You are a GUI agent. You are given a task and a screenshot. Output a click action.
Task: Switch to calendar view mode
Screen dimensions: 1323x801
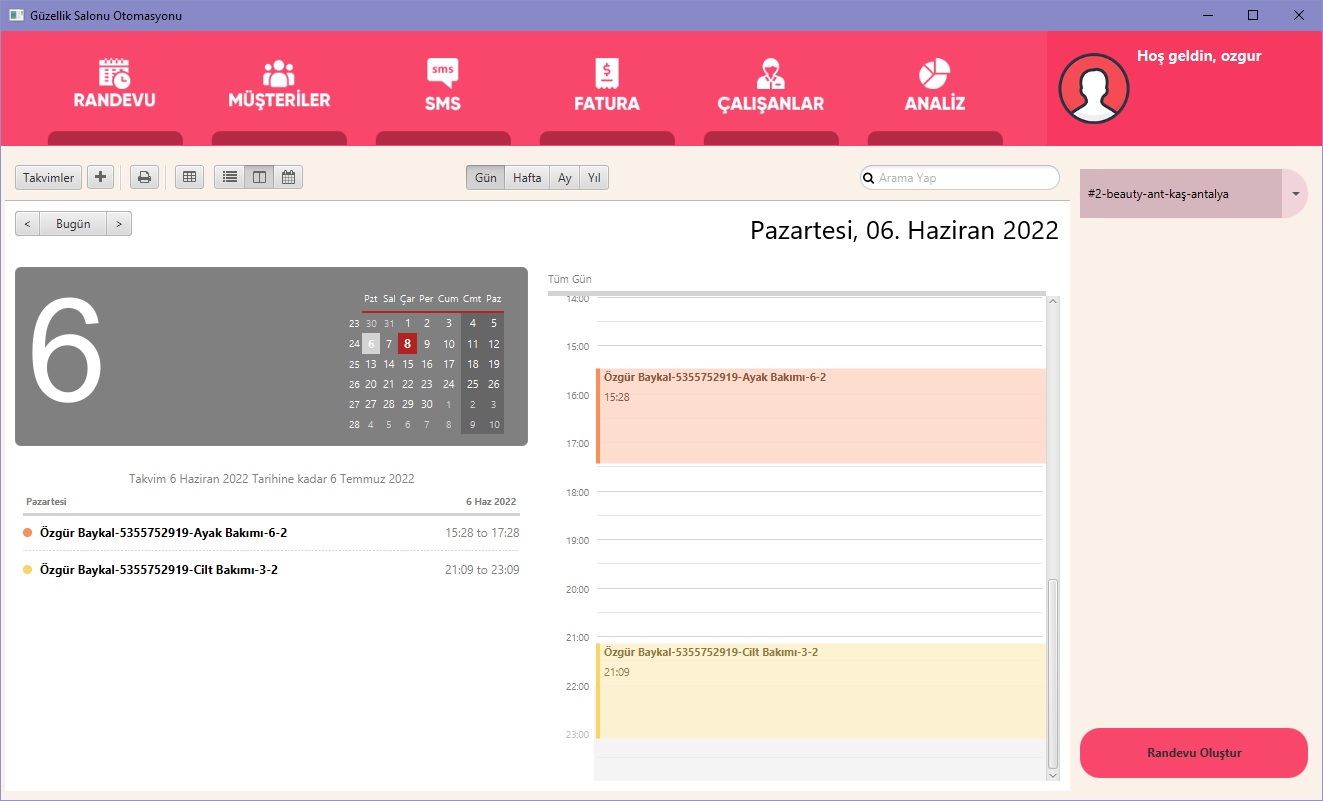(x=289, y=177)
